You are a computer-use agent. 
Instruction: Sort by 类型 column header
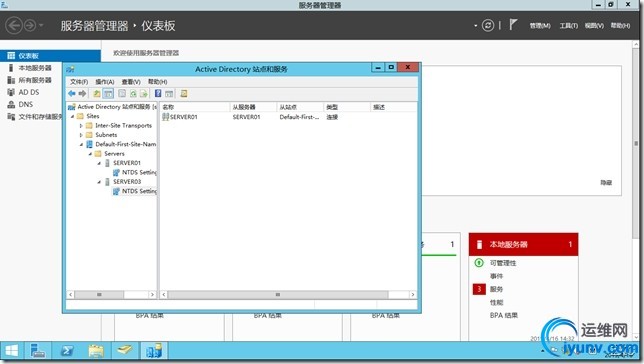[x=347, y=107]
